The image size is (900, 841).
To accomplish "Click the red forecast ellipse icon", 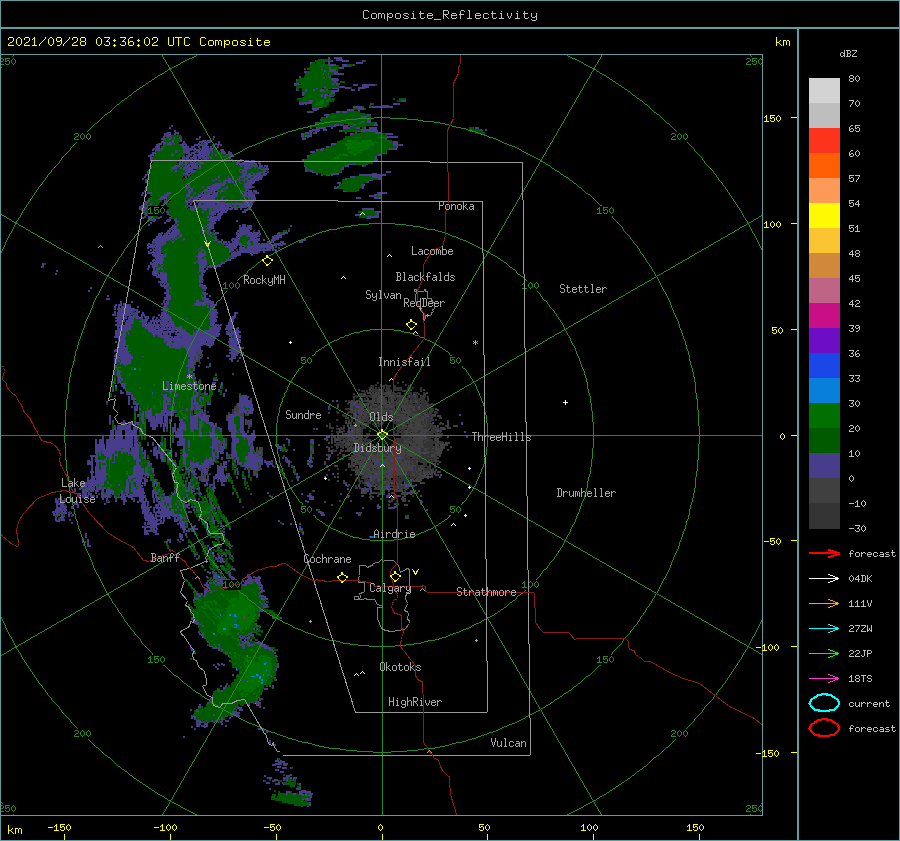I will tap(824, 728).
